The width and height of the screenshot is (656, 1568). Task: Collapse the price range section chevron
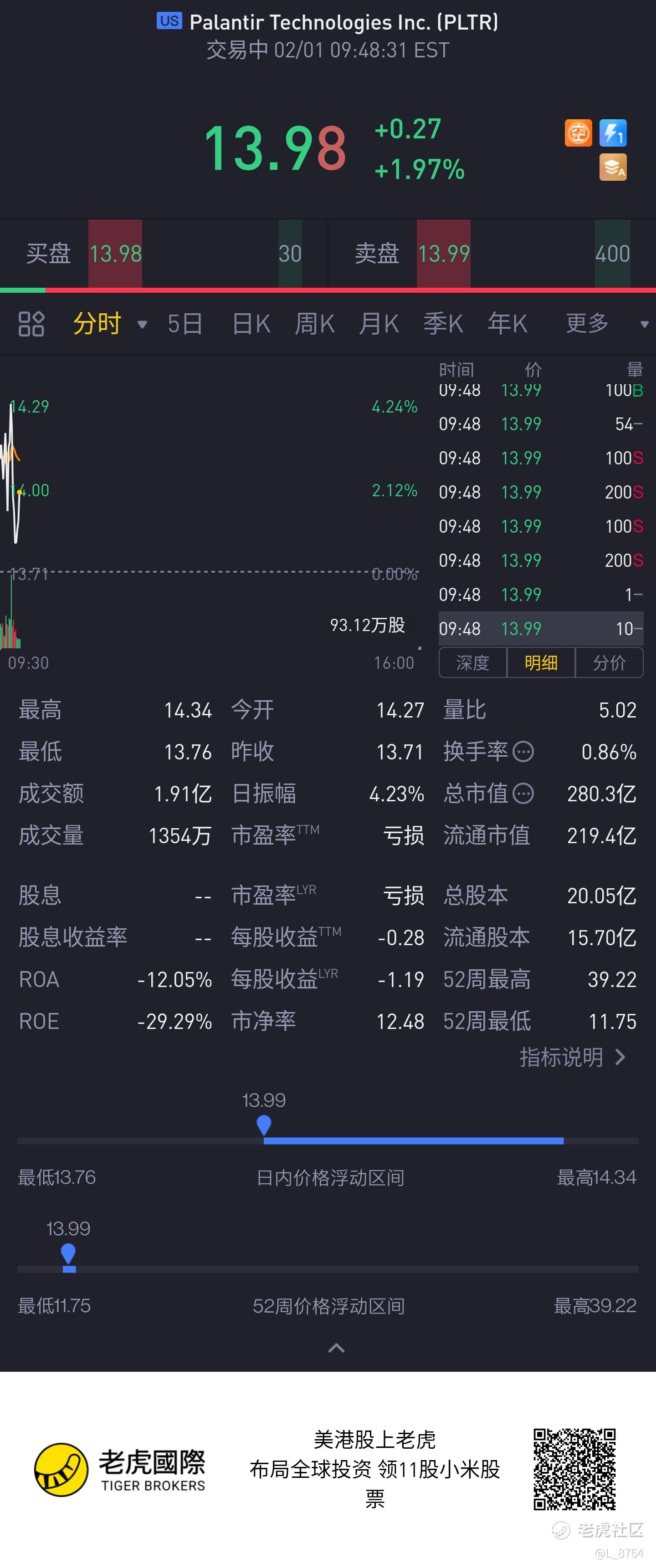pyautogui.click(x=336, y=1348)
